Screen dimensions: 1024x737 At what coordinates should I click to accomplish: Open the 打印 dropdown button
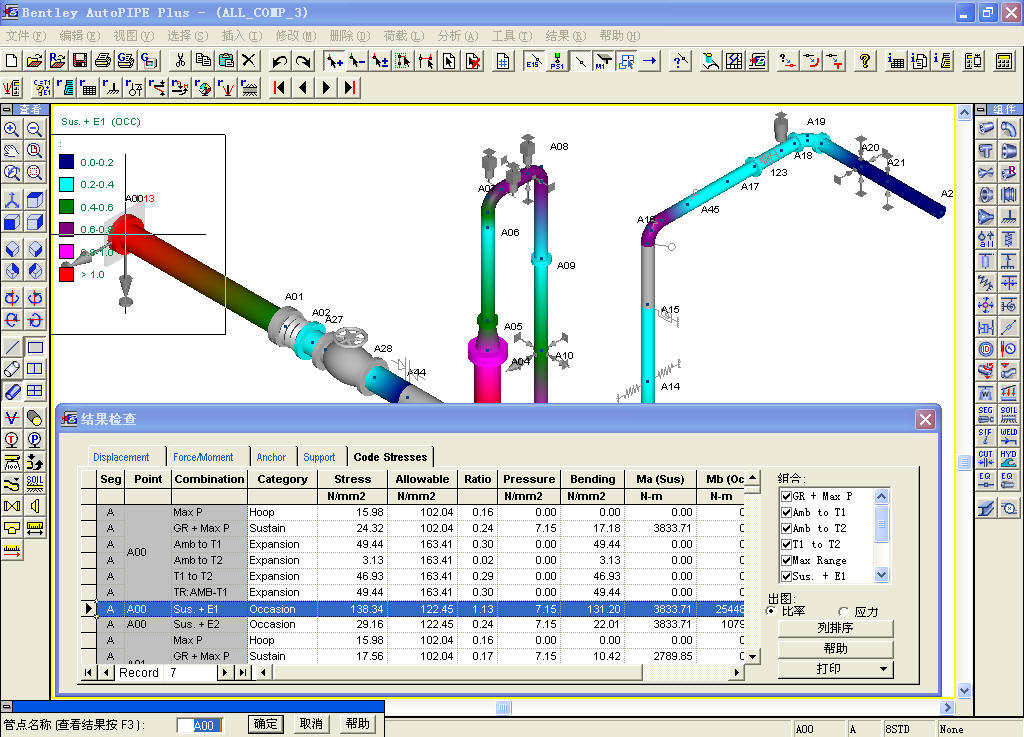[x=835, y=669]
